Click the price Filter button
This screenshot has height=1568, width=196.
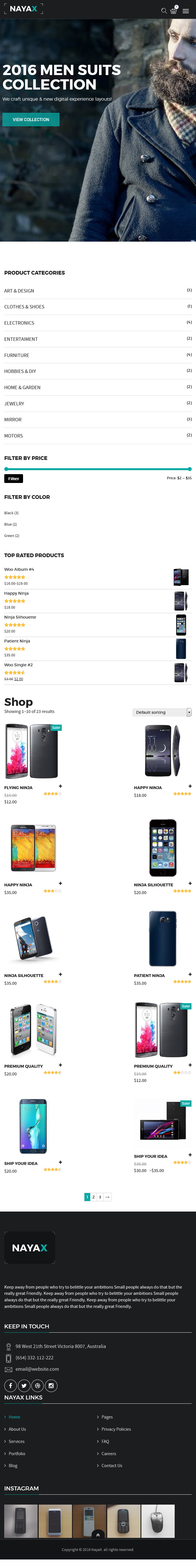click(x=13, y=478)
